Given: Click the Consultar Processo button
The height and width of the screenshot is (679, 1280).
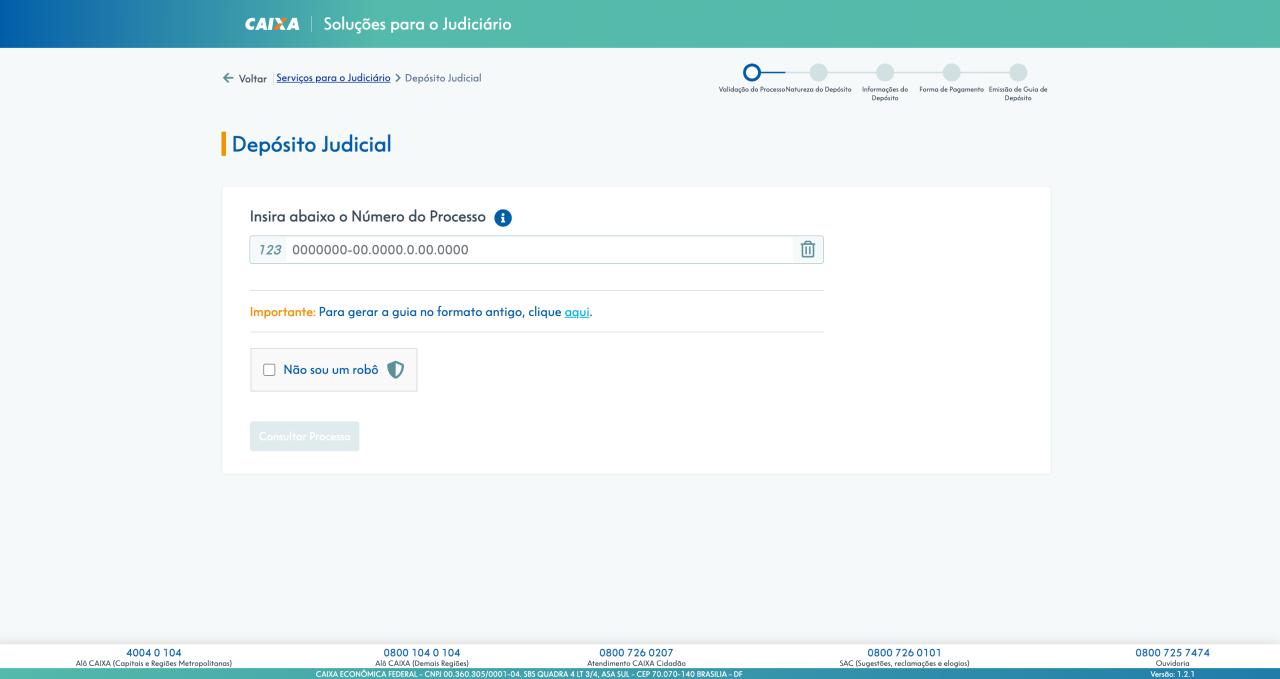Looking at the screenshot, I should coord(304,437).
